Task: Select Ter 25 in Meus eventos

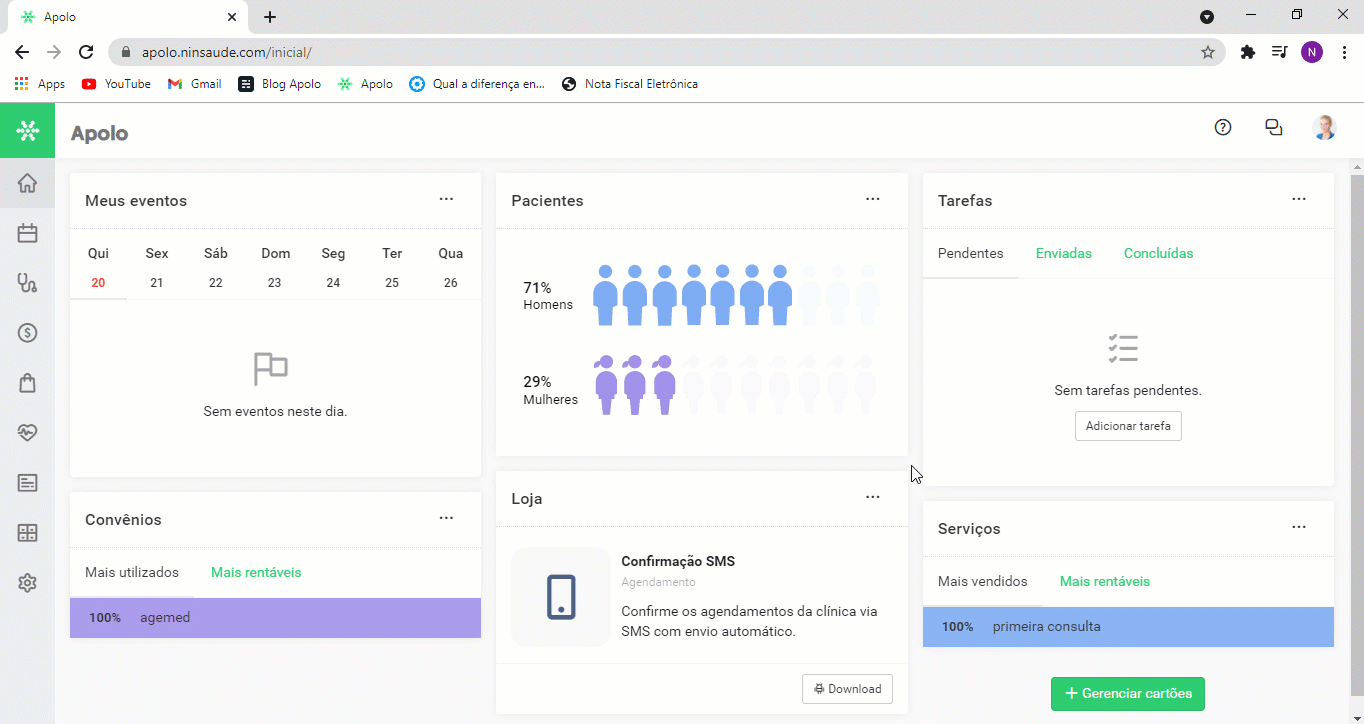Action: 392,268
